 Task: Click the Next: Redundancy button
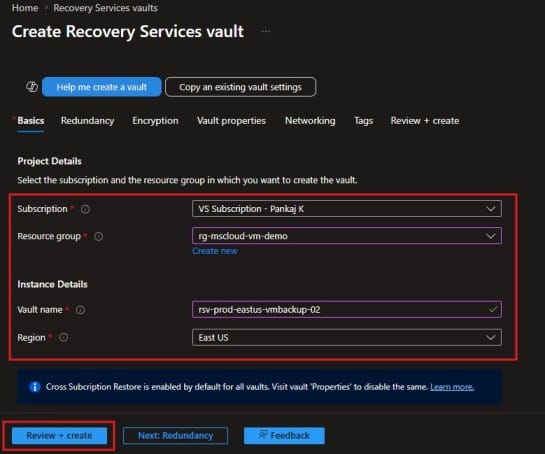176,436
